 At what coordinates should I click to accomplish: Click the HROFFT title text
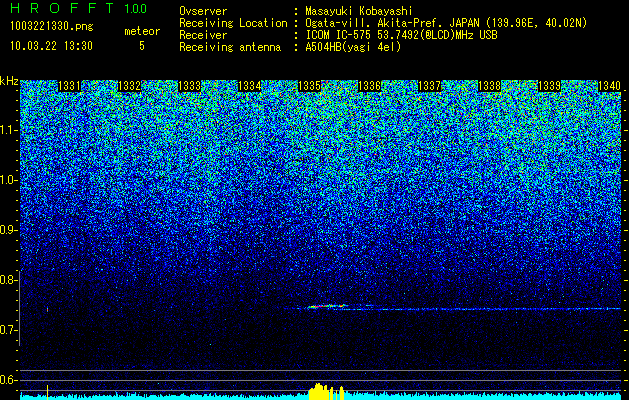click(62, 8)
